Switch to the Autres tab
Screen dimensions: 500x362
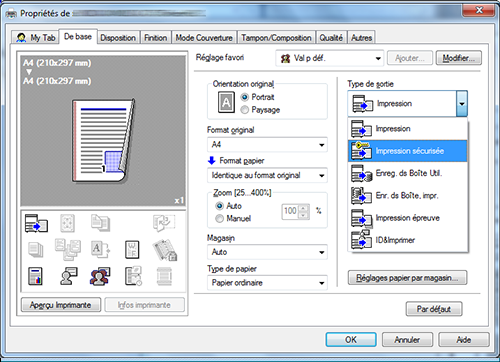361,38
